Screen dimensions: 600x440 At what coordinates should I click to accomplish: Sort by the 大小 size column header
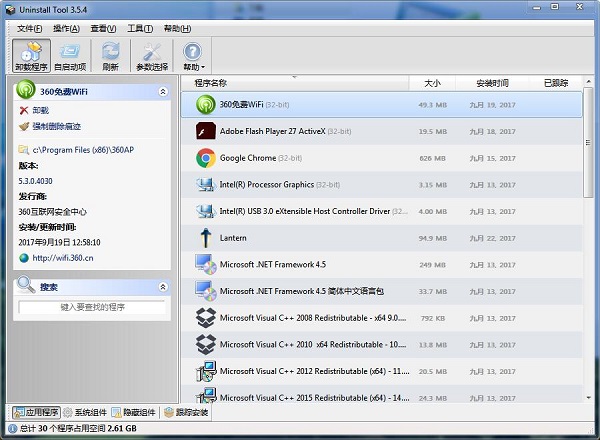pos(432,83)
